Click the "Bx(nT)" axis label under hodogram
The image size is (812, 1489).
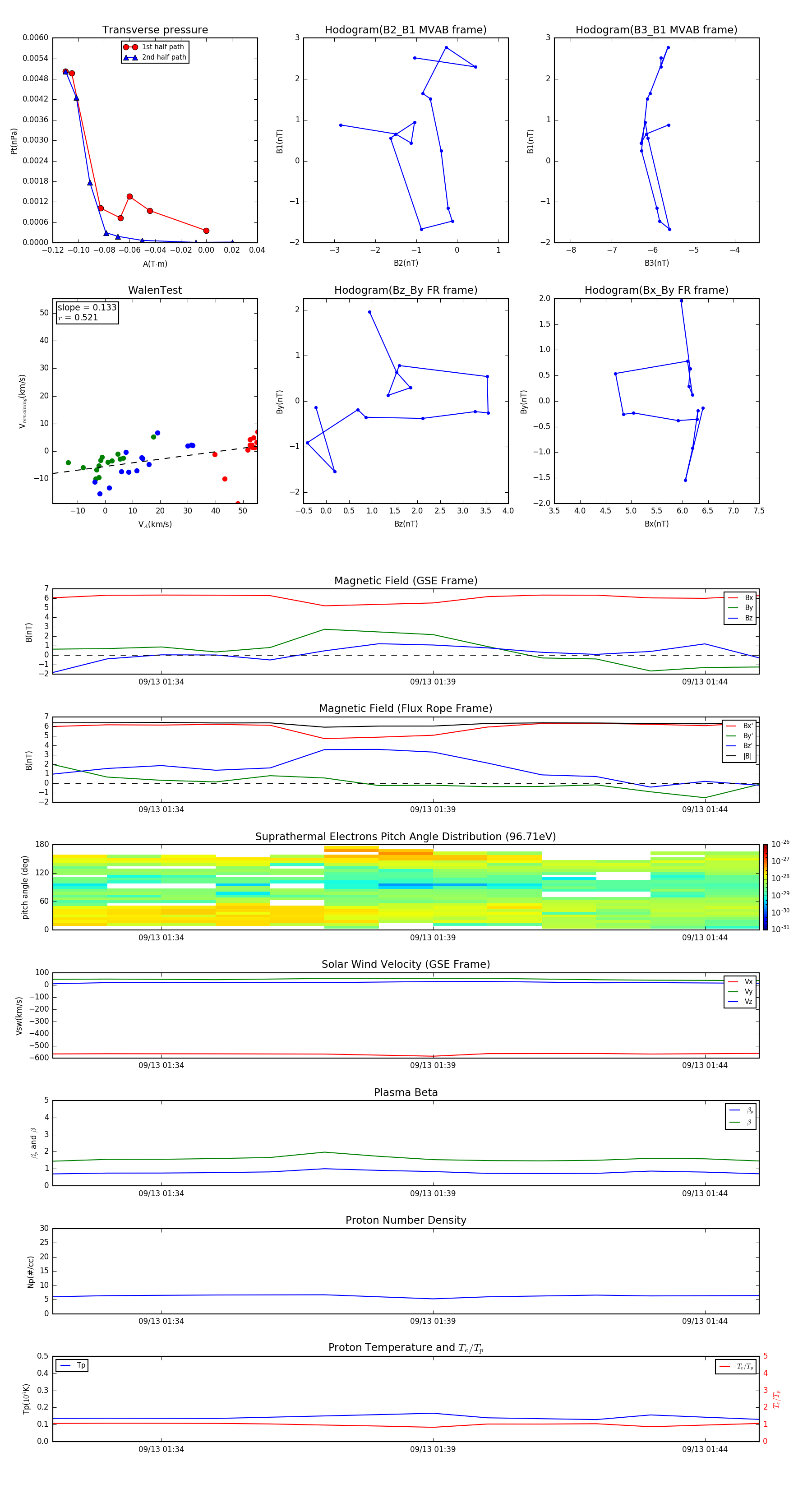click(x=656, y=524)
